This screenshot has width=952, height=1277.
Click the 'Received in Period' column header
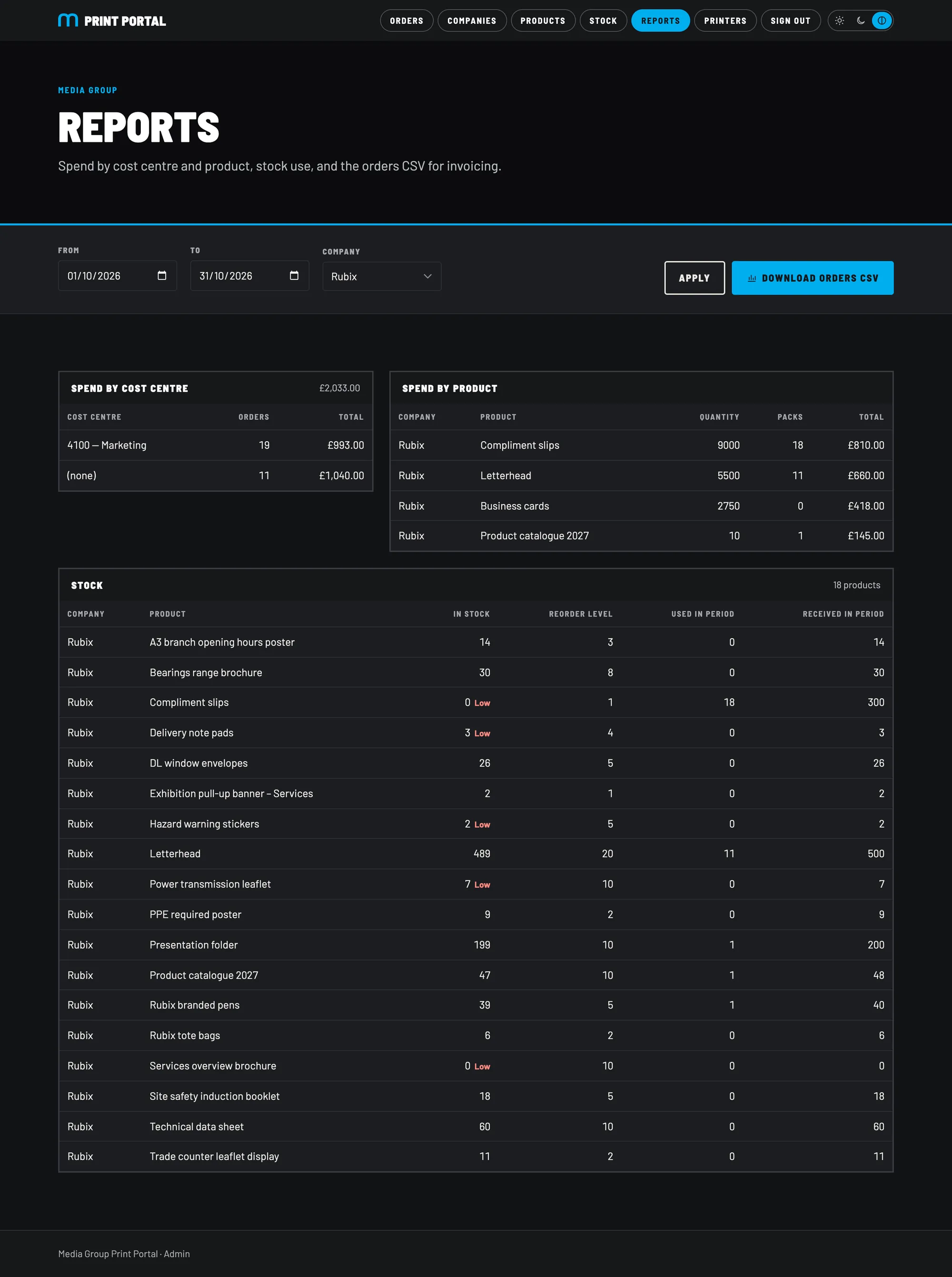coord(843,614)
